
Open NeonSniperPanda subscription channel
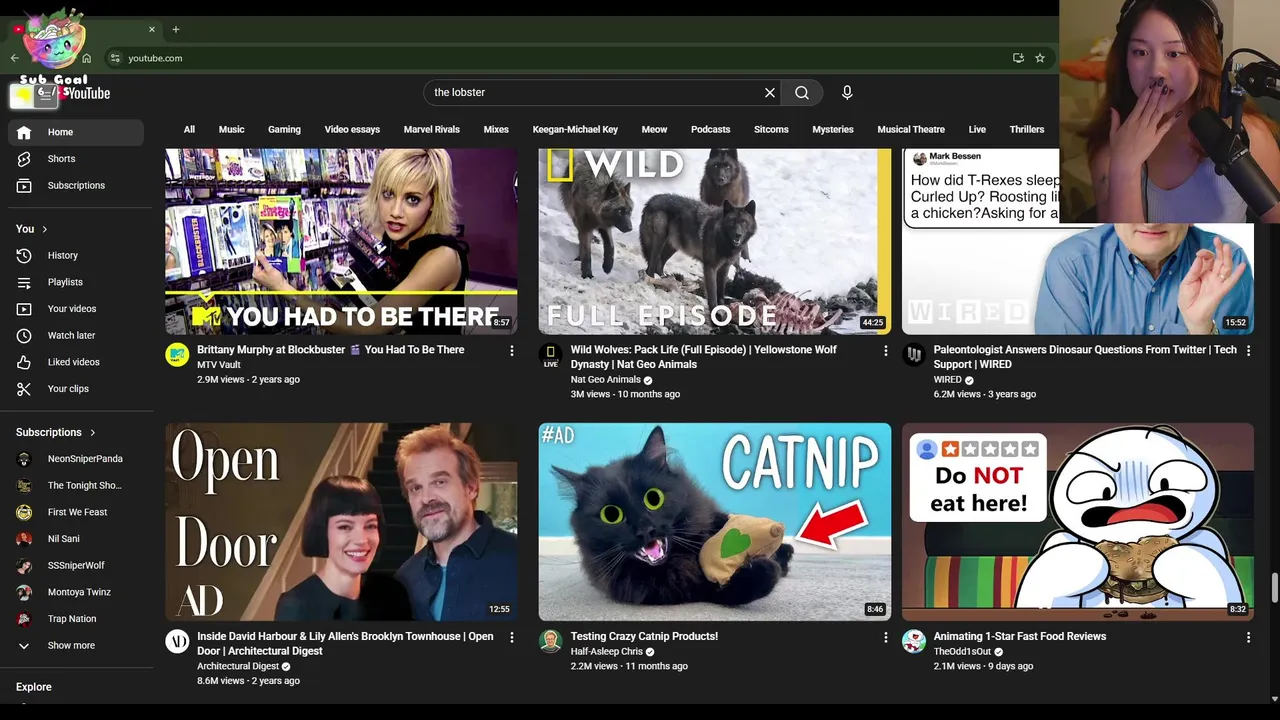click(x=76, y=459)
